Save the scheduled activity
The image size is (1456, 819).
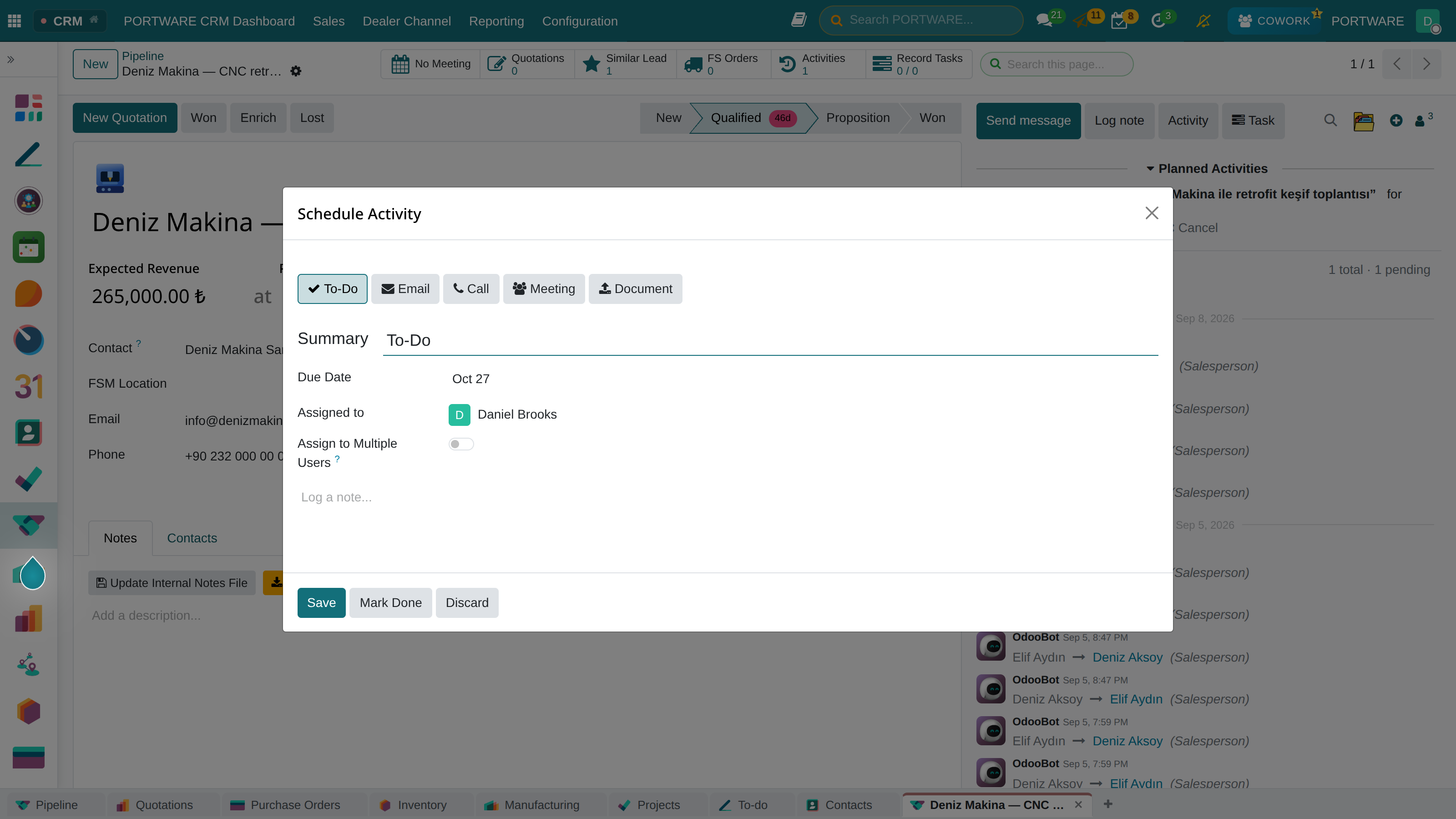(321, 602)
